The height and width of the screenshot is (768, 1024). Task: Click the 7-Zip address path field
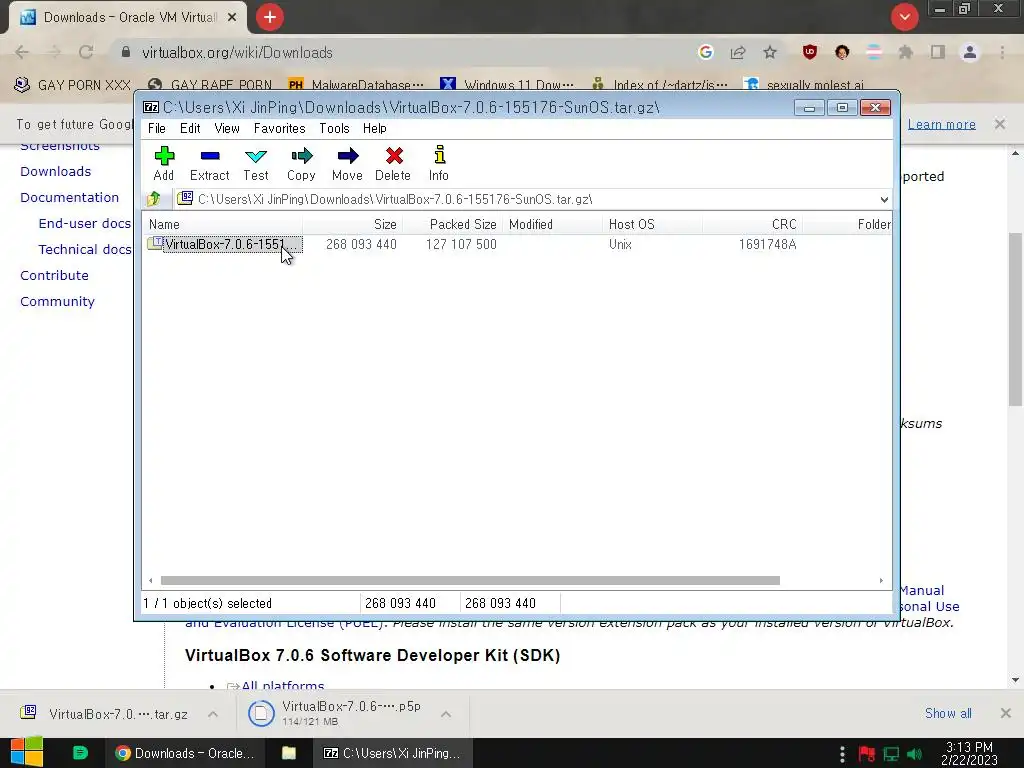click(526, 199)
